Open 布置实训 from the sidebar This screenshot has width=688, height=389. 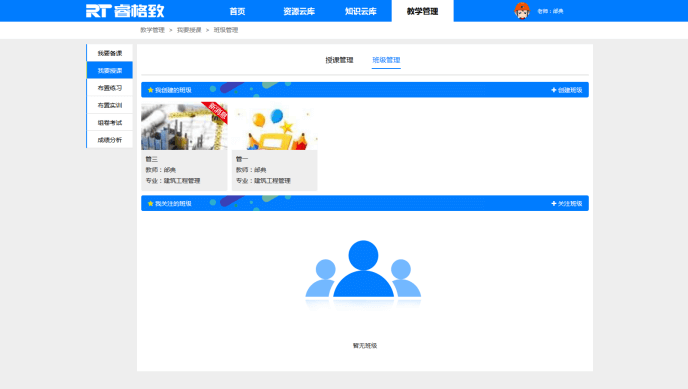coord(110,105)
